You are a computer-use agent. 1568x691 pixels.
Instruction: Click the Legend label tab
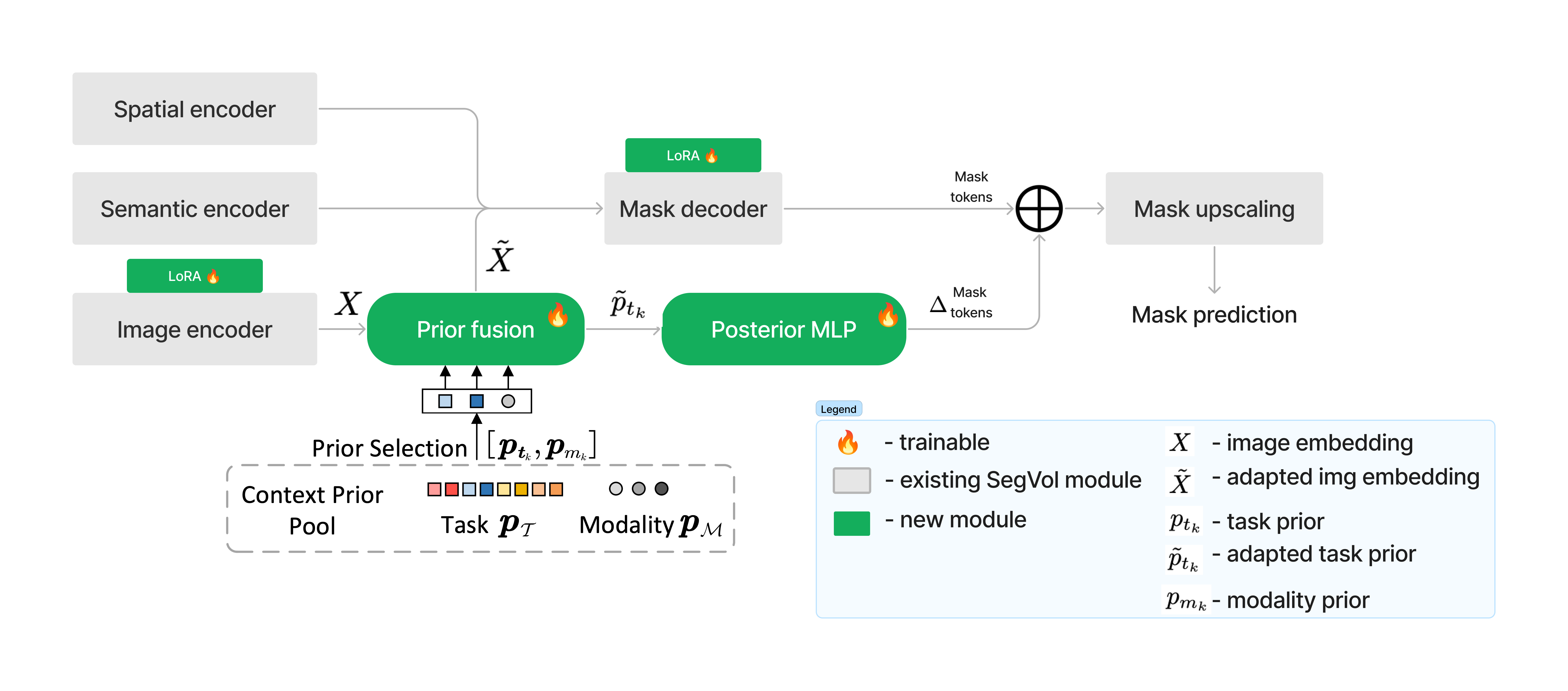coord(838,409)
